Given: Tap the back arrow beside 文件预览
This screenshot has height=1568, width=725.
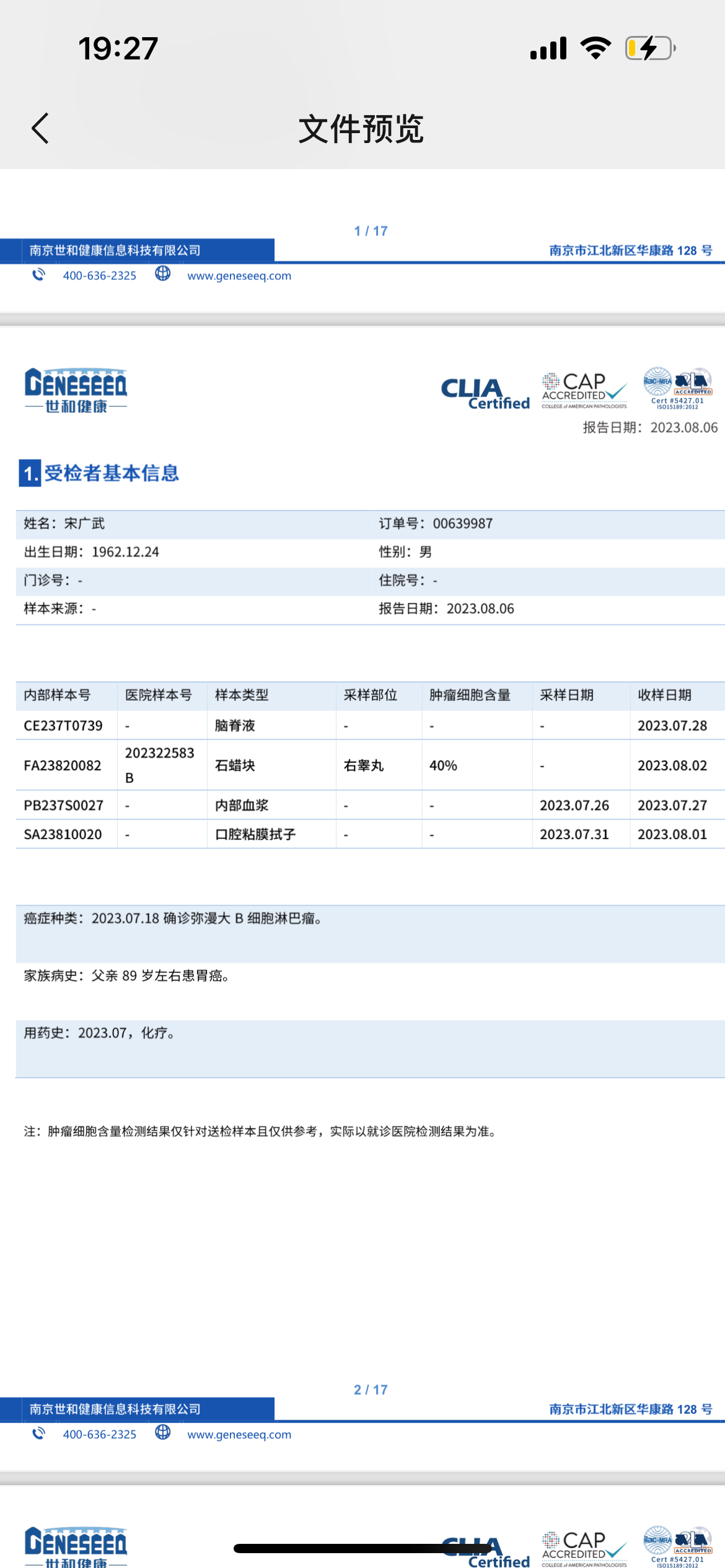Looking at the screenshot, I should pos(40,129).
